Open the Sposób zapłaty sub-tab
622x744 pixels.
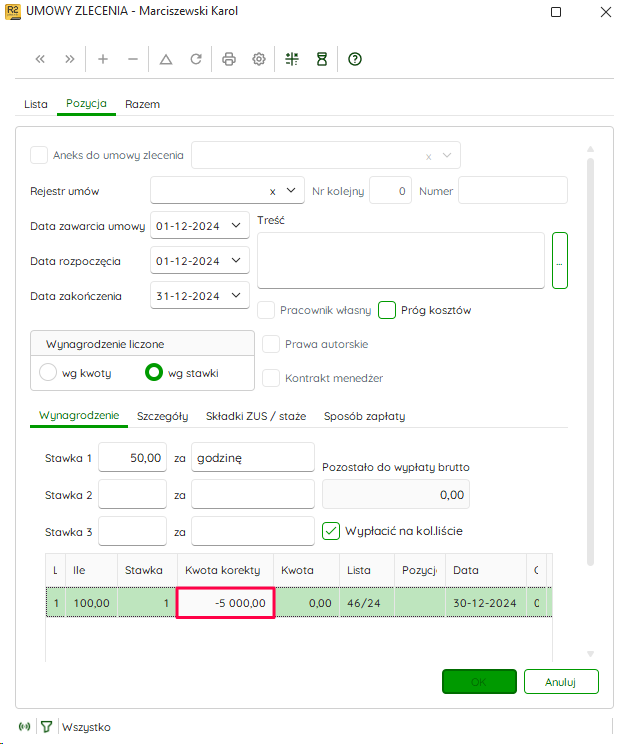[x=364, y=416]
